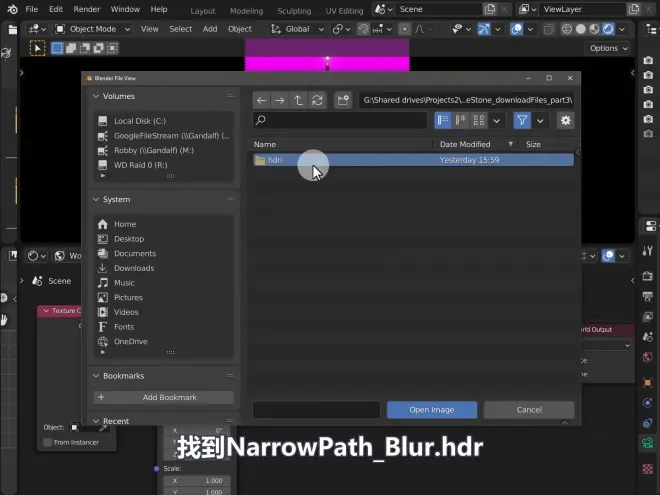Open the Help menu
This screenshot has height=495, width=660.
tap(159, 9)
